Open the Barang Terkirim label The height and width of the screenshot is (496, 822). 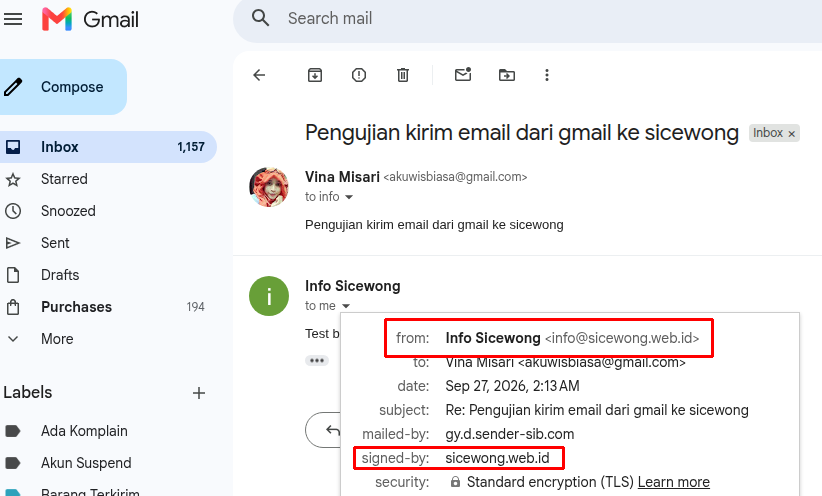click(107, 491)
